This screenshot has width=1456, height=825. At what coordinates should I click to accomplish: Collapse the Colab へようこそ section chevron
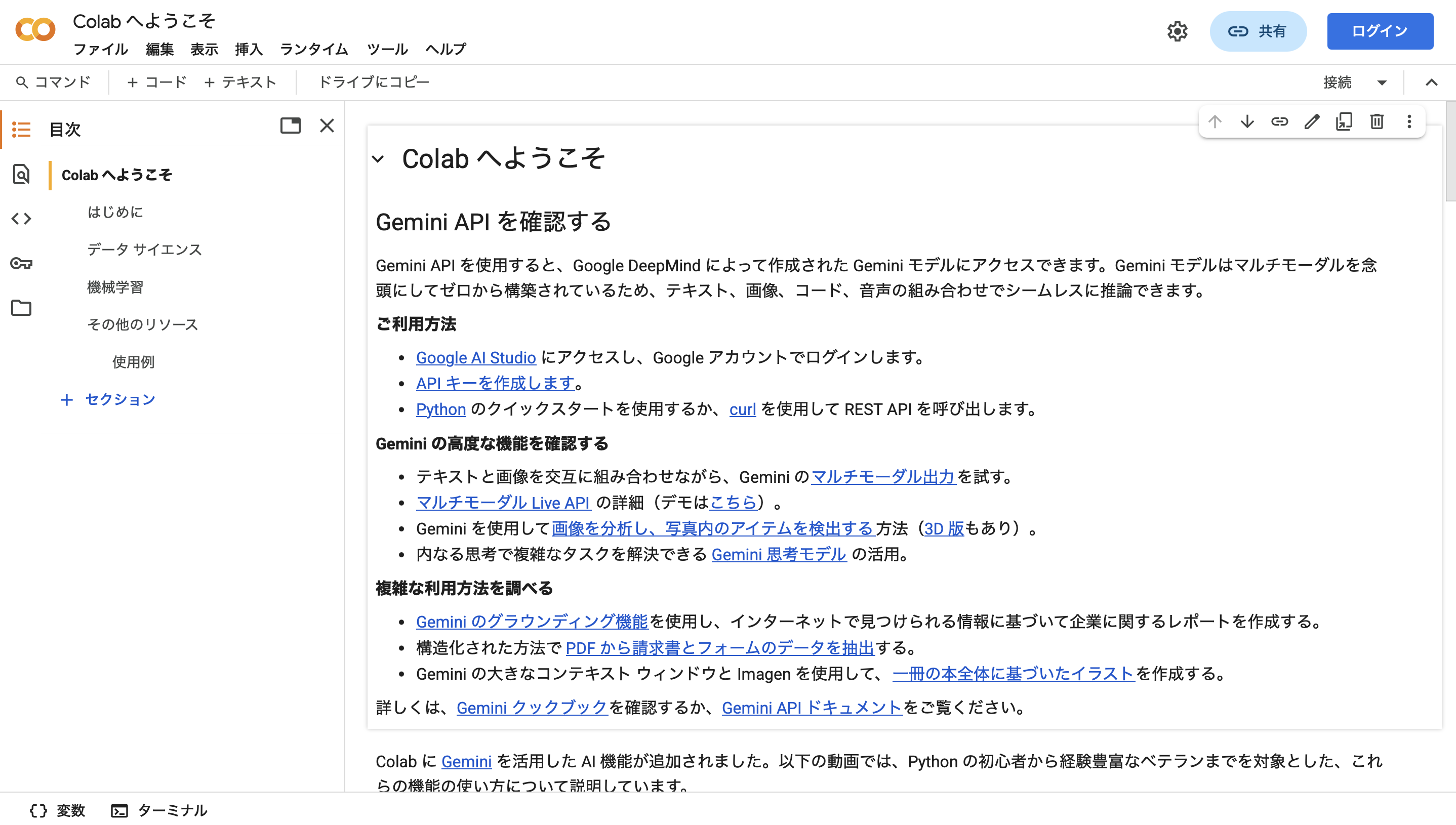pos(378,159)
